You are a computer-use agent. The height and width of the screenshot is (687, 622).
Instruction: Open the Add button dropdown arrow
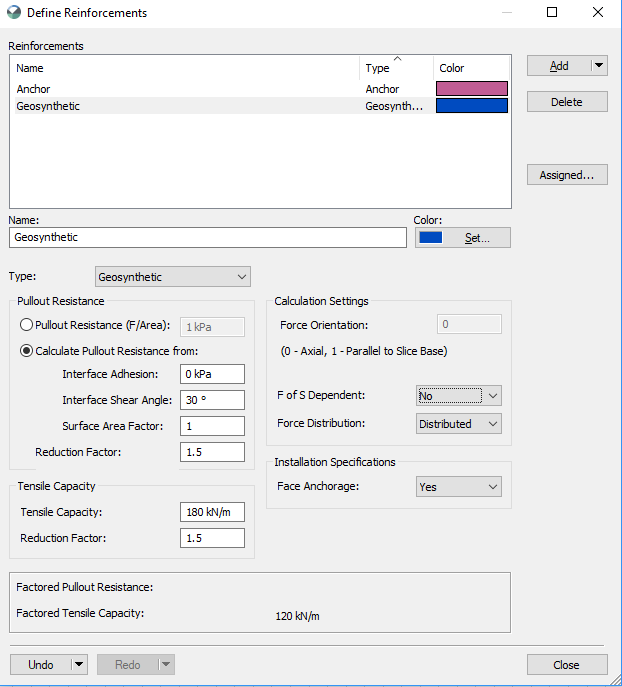pos(599,66)
